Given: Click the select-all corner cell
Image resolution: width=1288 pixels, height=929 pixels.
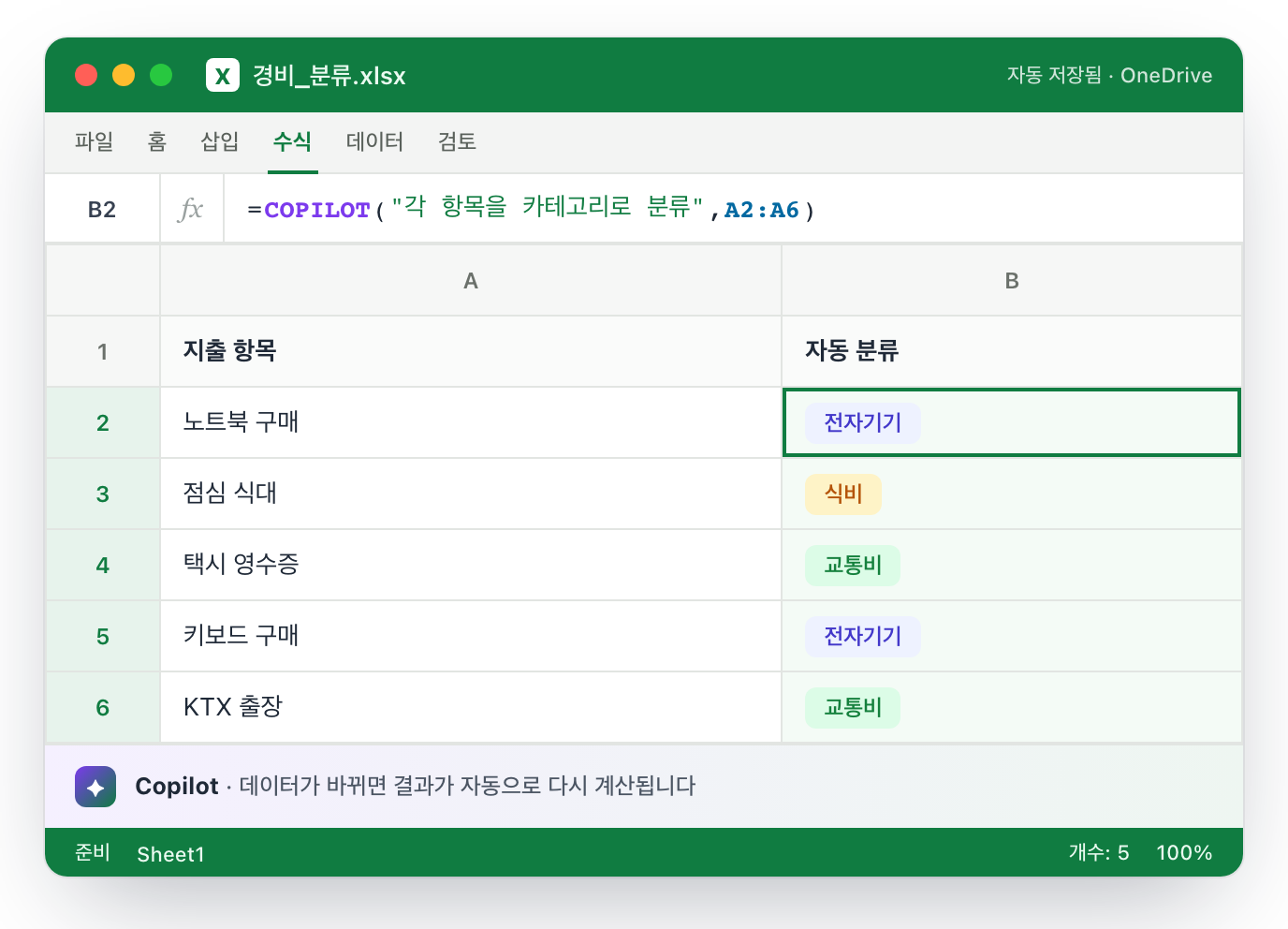Looking at the screenshot, I should click(103, 280).
